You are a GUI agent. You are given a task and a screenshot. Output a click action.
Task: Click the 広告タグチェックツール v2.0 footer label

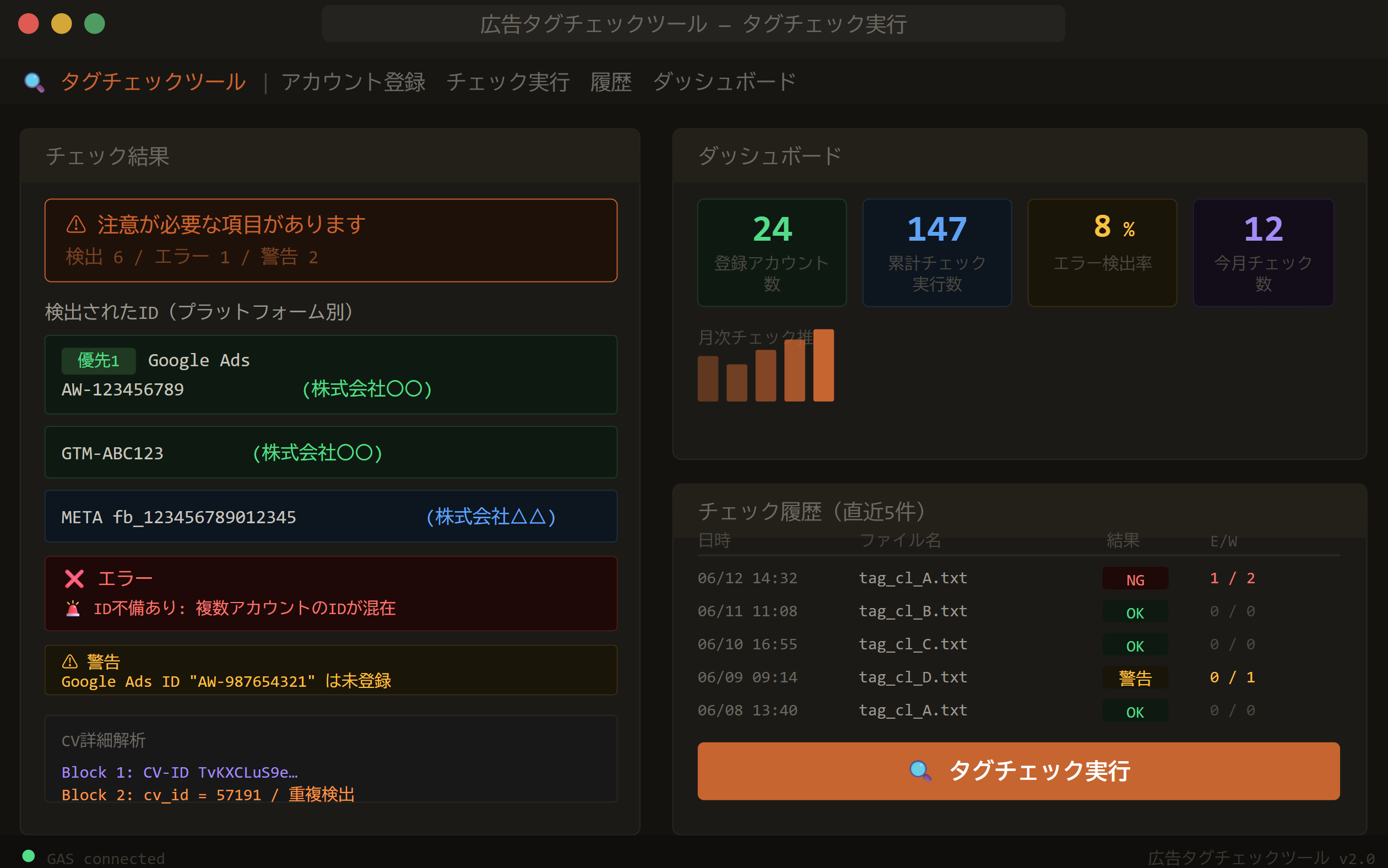click(1261, 858)
